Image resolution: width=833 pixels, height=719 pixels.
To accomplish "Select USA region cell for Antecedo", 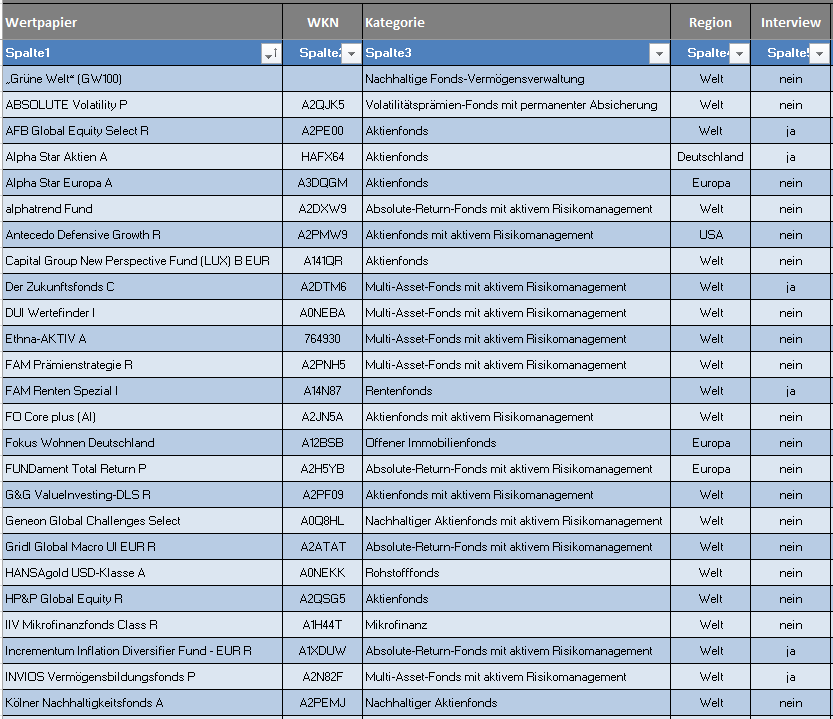I will tap(711, 235).
